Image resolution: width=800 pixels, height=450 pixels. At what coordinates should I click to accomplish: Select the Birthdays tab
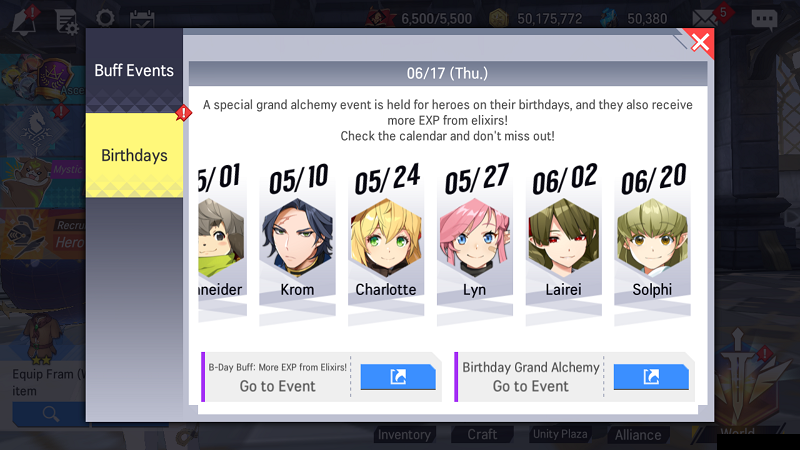click(x=134, y=155)
